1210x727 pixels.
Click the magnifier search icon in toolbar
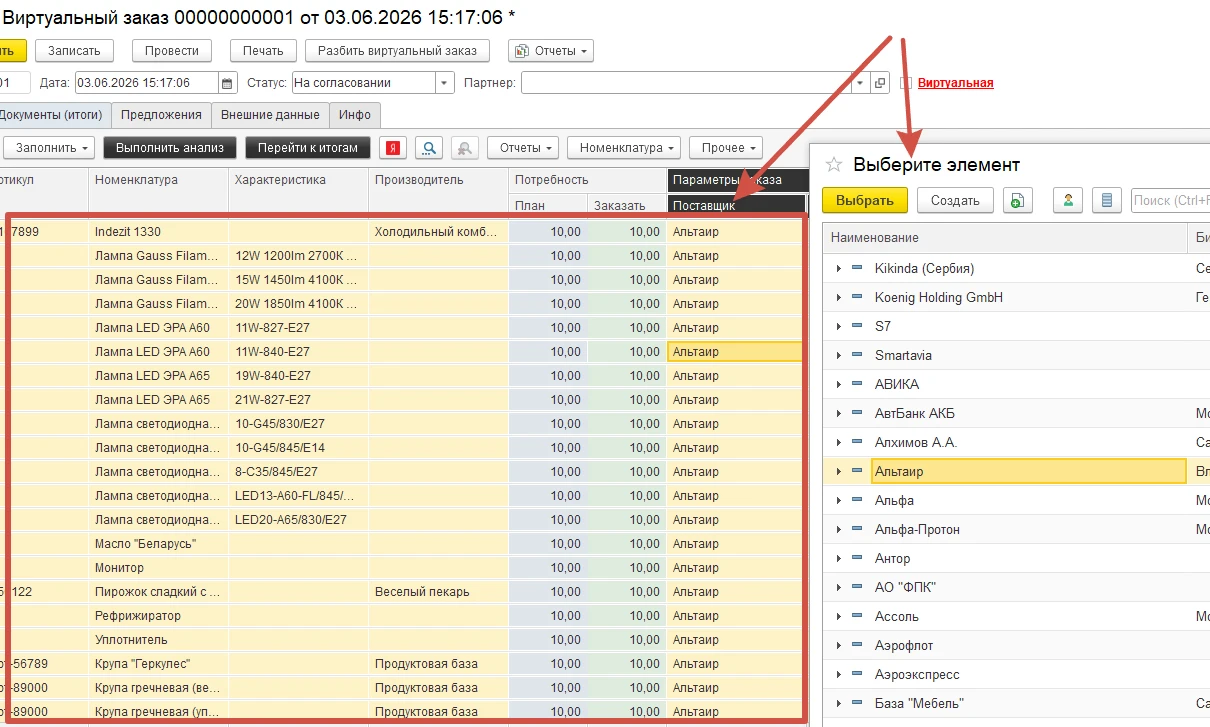pyautogui.click(x=429, y=148)
